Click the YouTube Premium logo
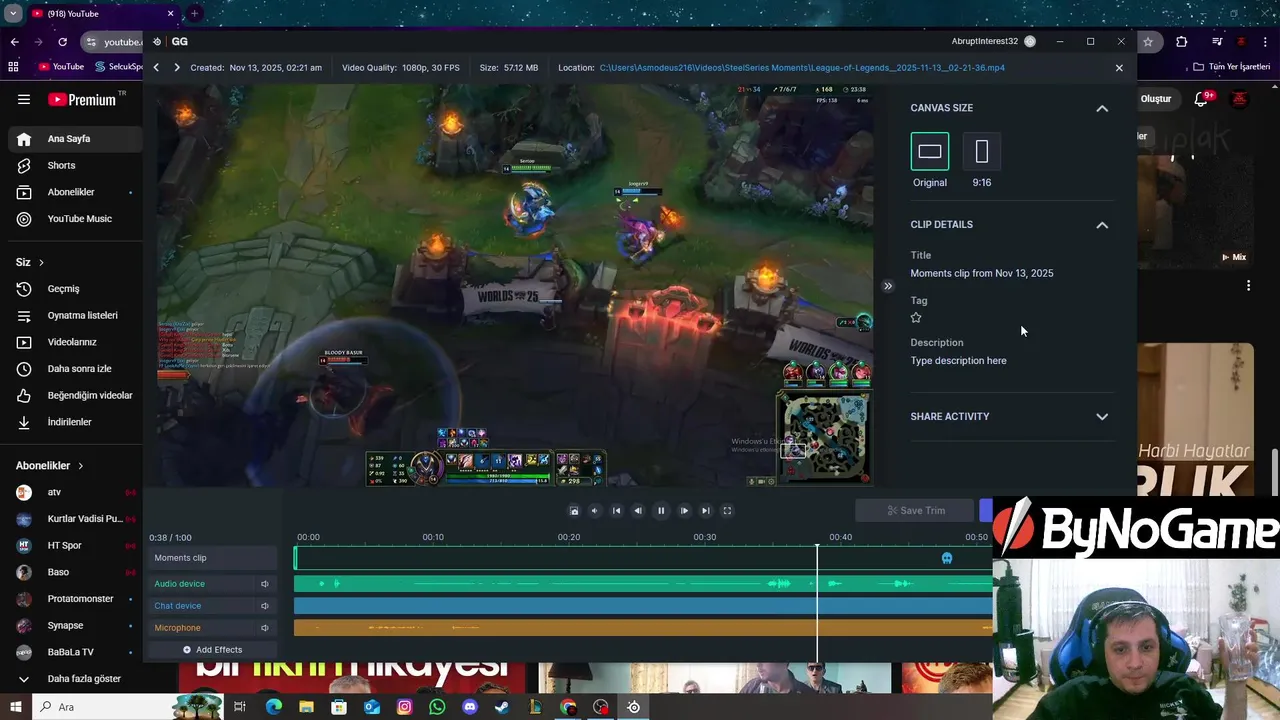The image size is (1280, 720). pyautogui.click(x=82, y=99)
